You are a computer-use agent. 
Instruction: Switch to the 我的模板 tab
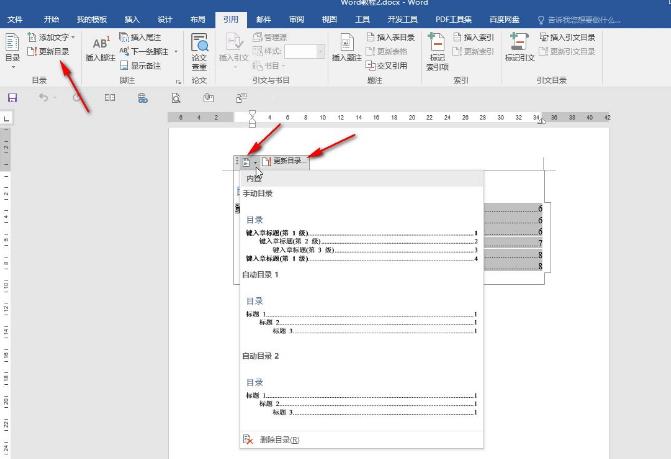click(92, 20)
